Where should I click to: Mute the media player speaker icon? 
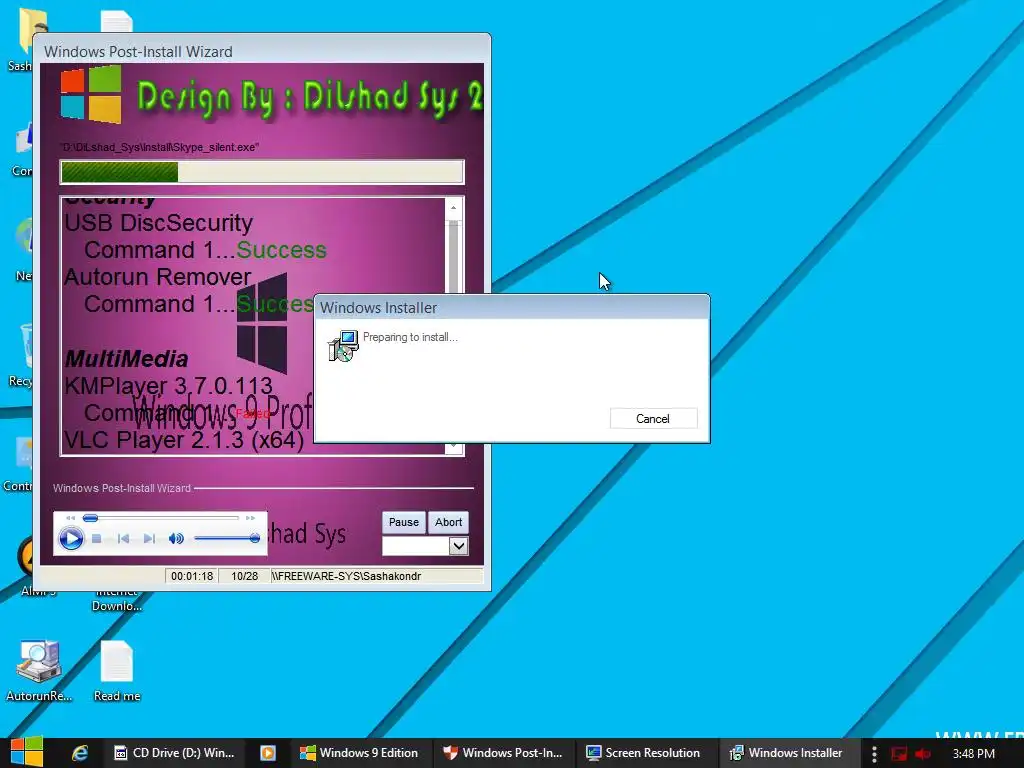pos(176,539)
